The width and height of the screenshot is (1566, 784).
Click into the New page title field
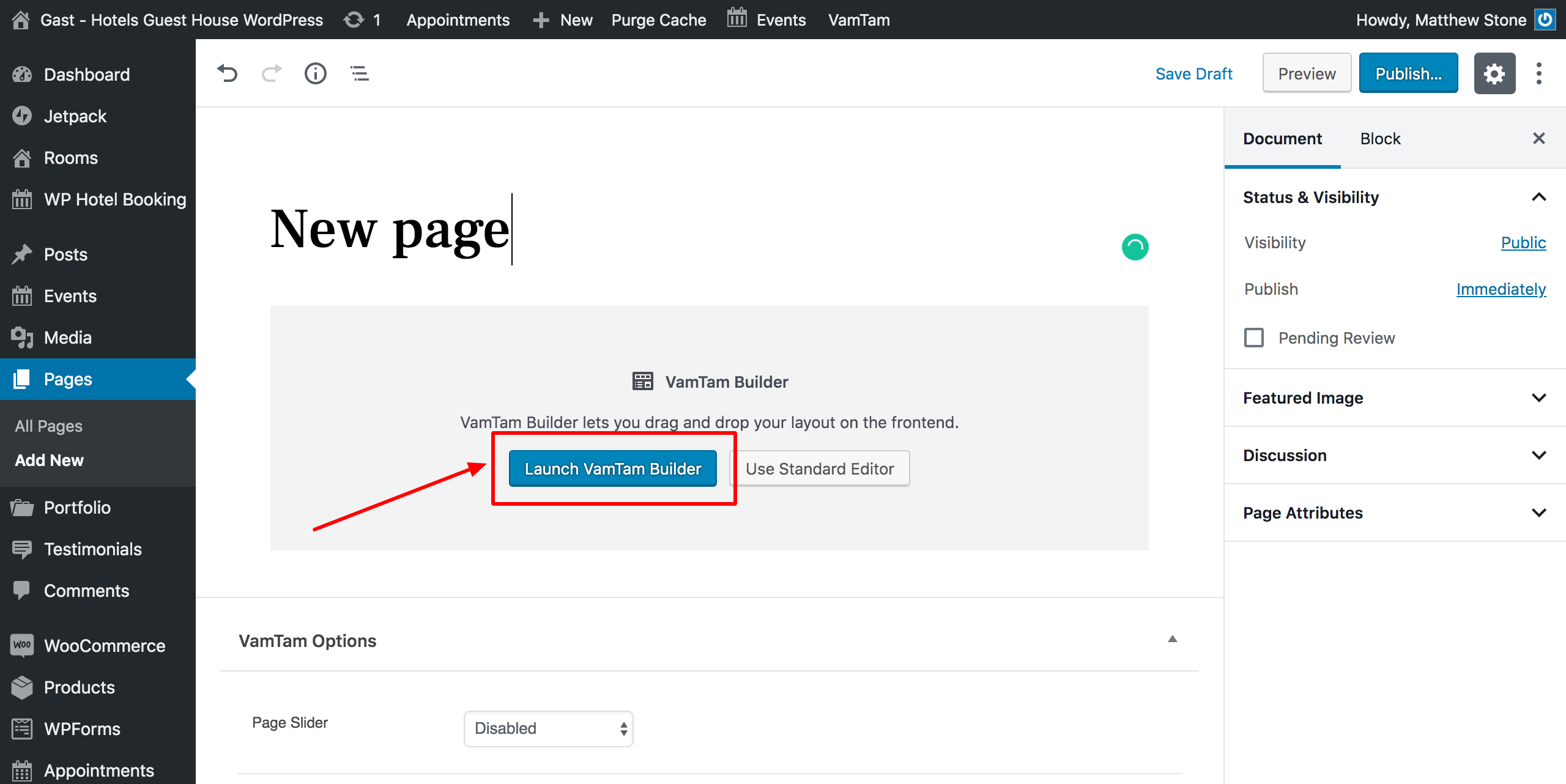point(390,230)
